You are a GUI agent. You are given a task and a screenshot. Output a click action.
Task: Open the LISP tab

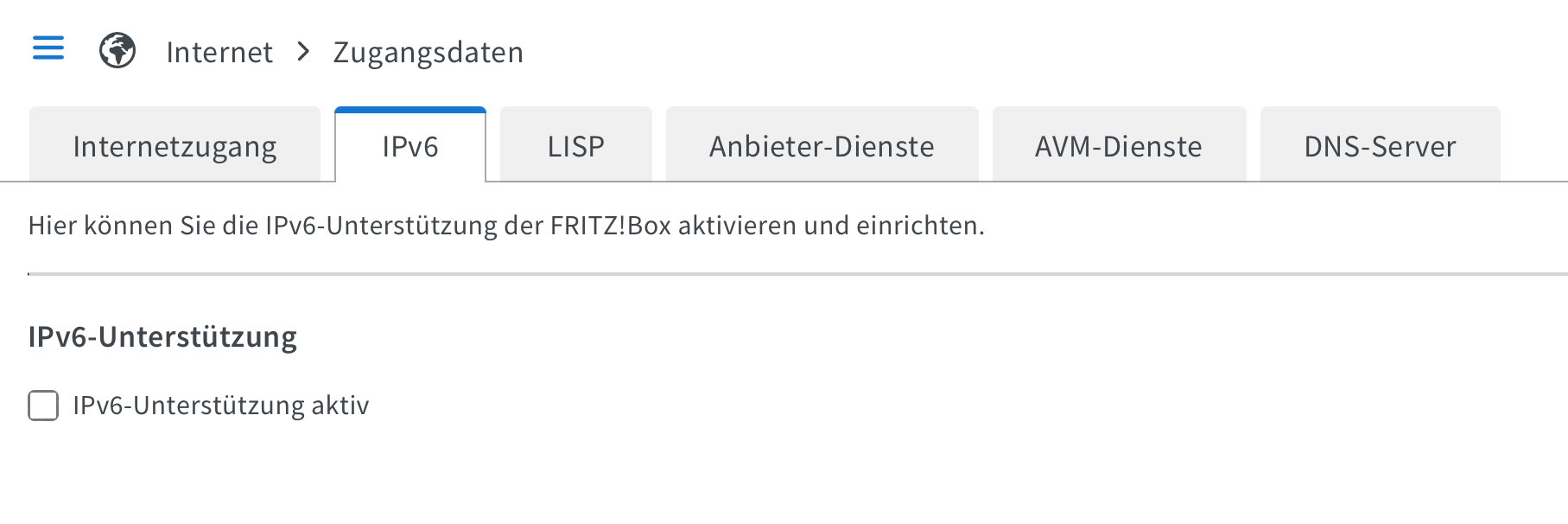(576, 144)
